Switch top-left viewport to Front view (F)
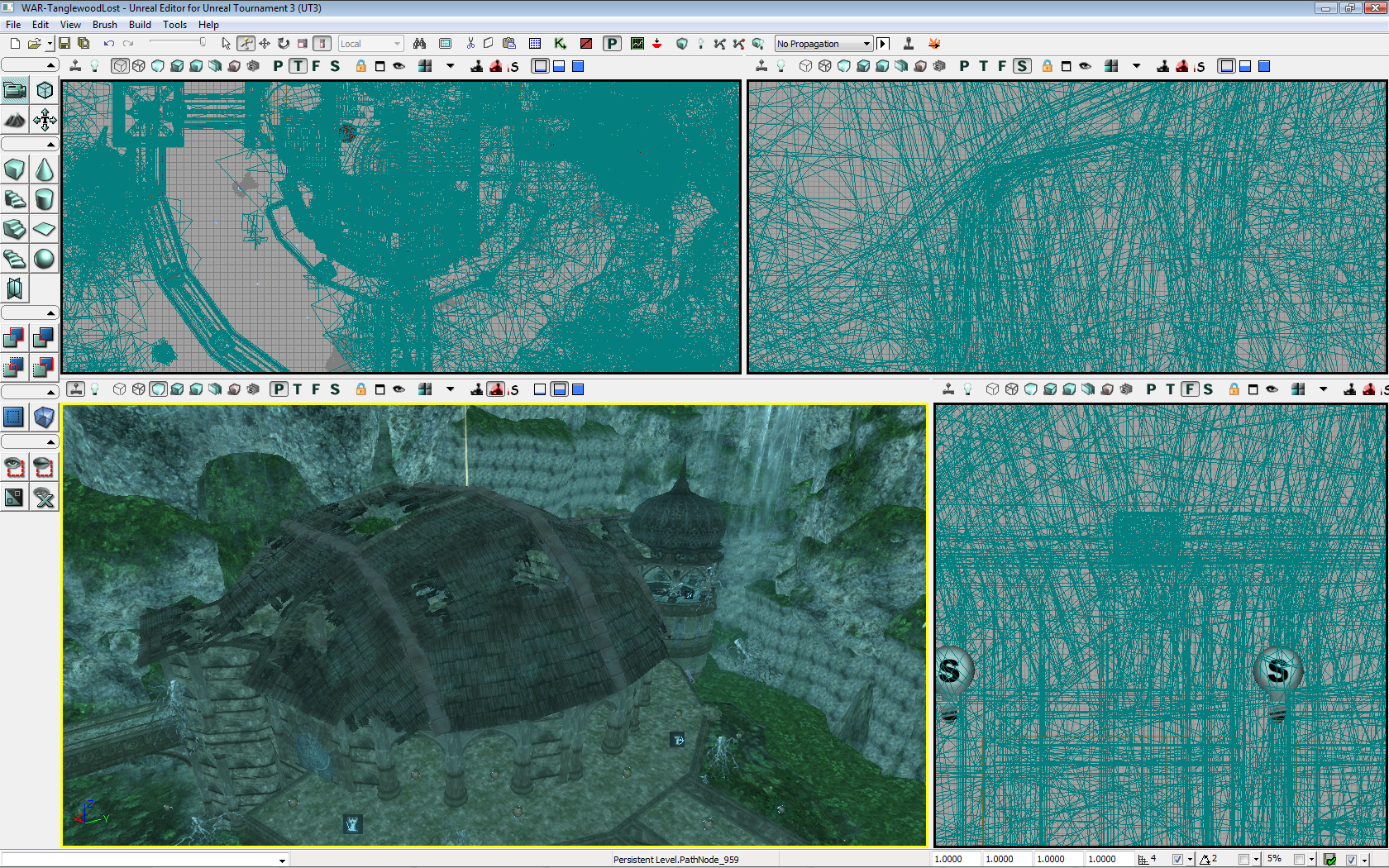The width and height of the screenshot is (1389, 868). click(x=316, y=66)
